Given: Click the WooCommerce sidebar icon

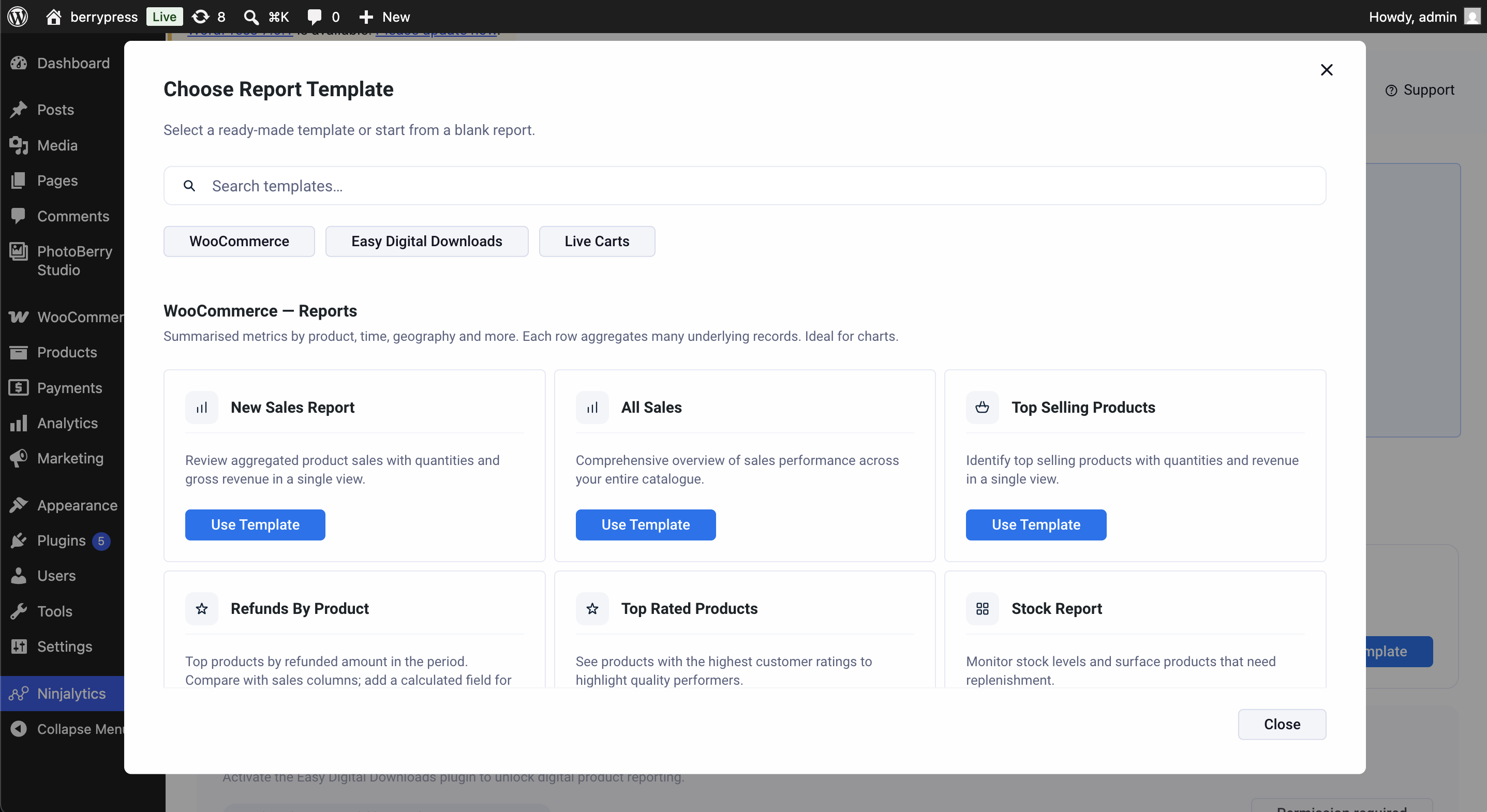Looking at the screenshot, I should click(x=19, y=317).
